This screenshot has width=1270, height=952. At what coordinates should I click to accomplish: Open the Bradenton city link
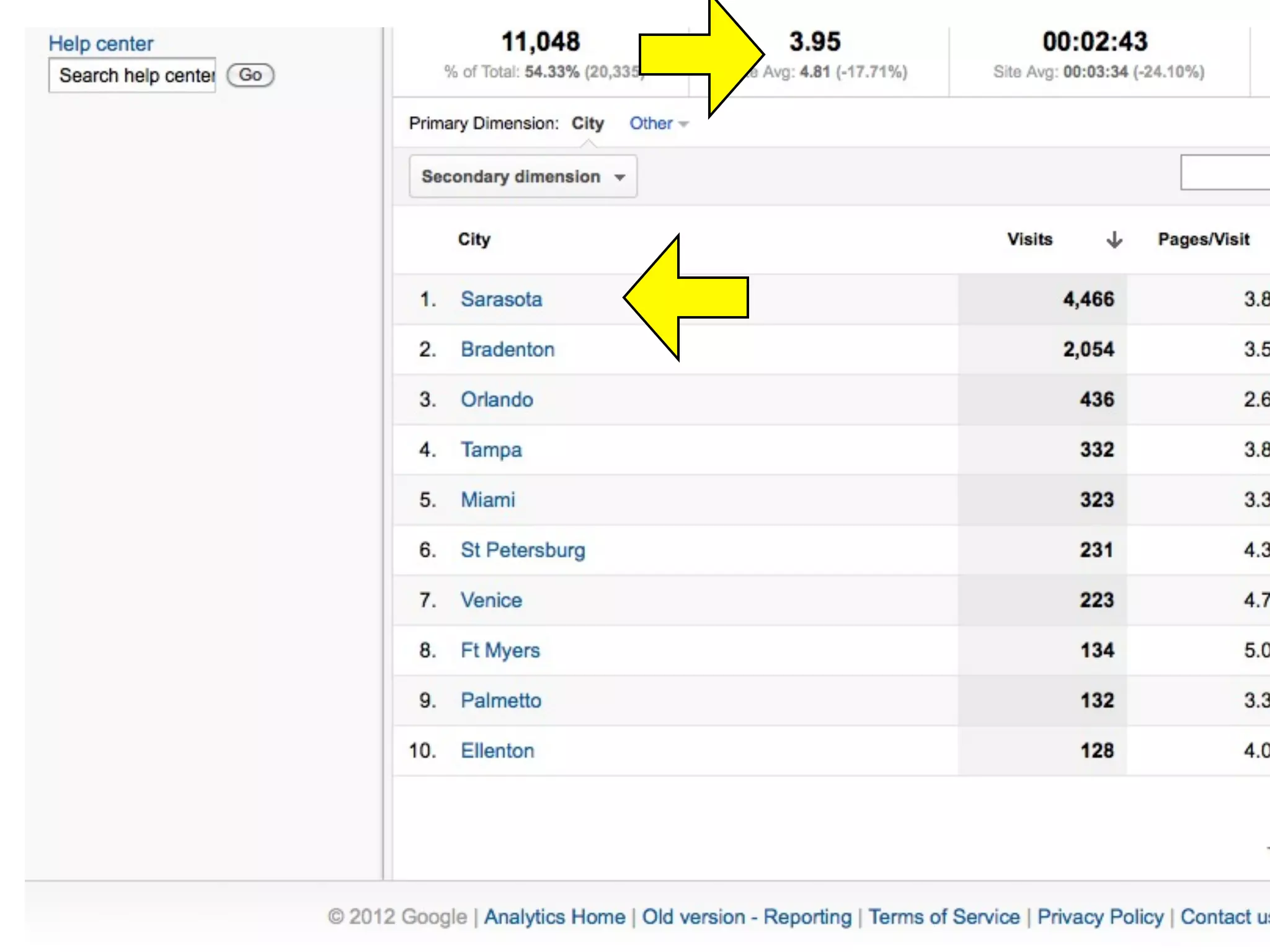tap(507, 350)
